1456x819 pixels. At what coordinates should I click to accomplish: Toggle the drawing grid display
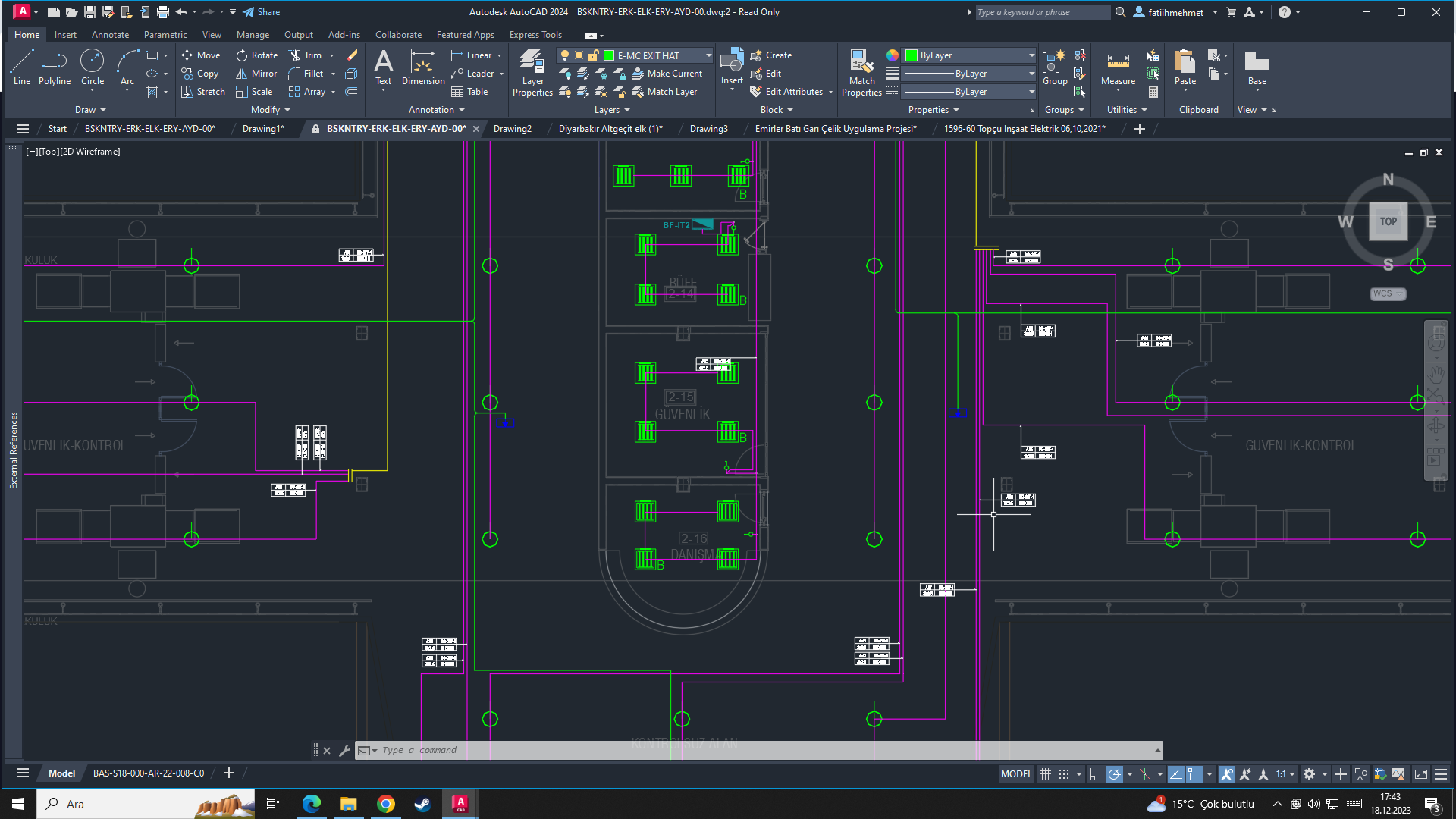click(1045, 774)
